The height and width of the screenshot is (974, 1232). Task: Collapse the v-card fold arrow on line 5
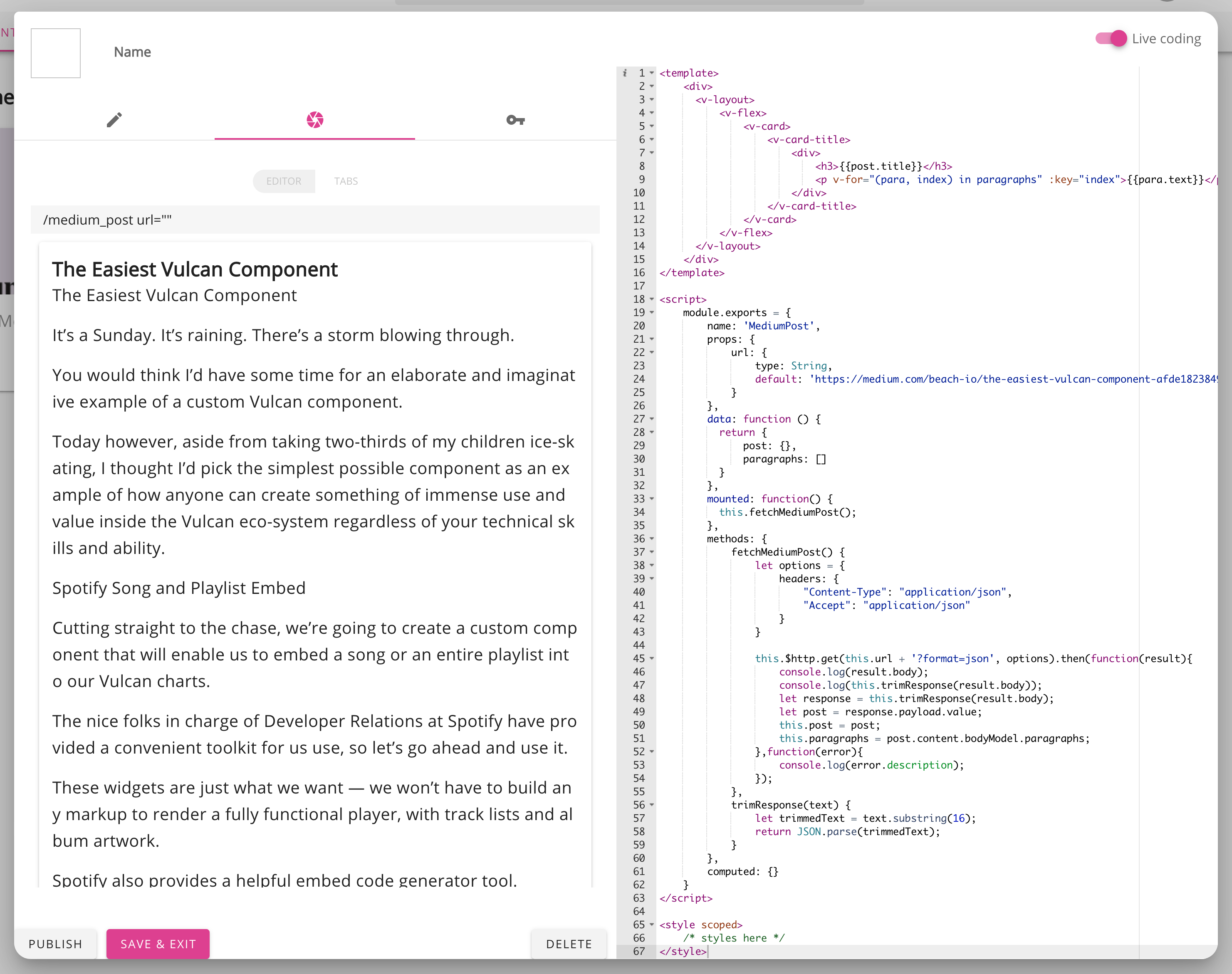[x=652, y=126]
